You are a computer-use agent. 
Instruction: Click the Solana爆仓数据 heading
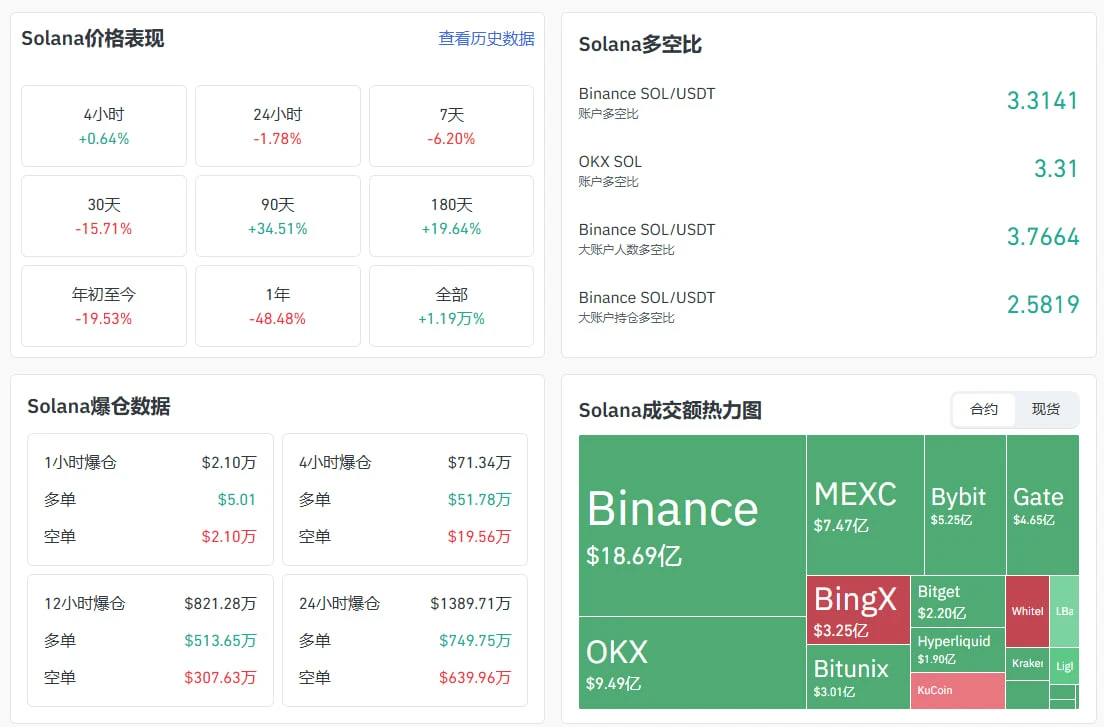pos(99,406)
